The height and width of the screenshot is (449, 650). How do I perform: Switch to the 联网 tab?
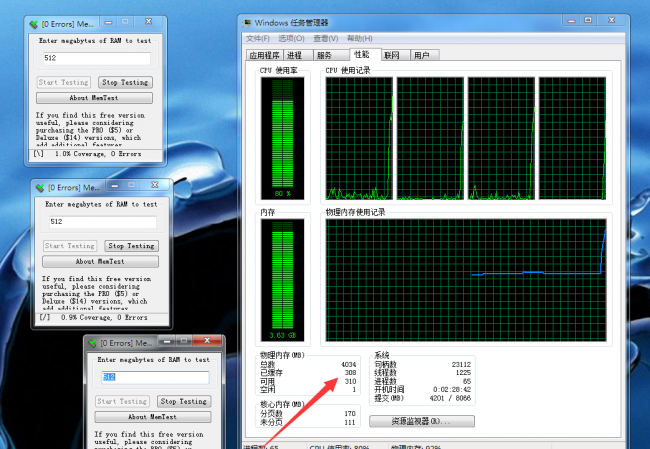[x=395, y=55]
